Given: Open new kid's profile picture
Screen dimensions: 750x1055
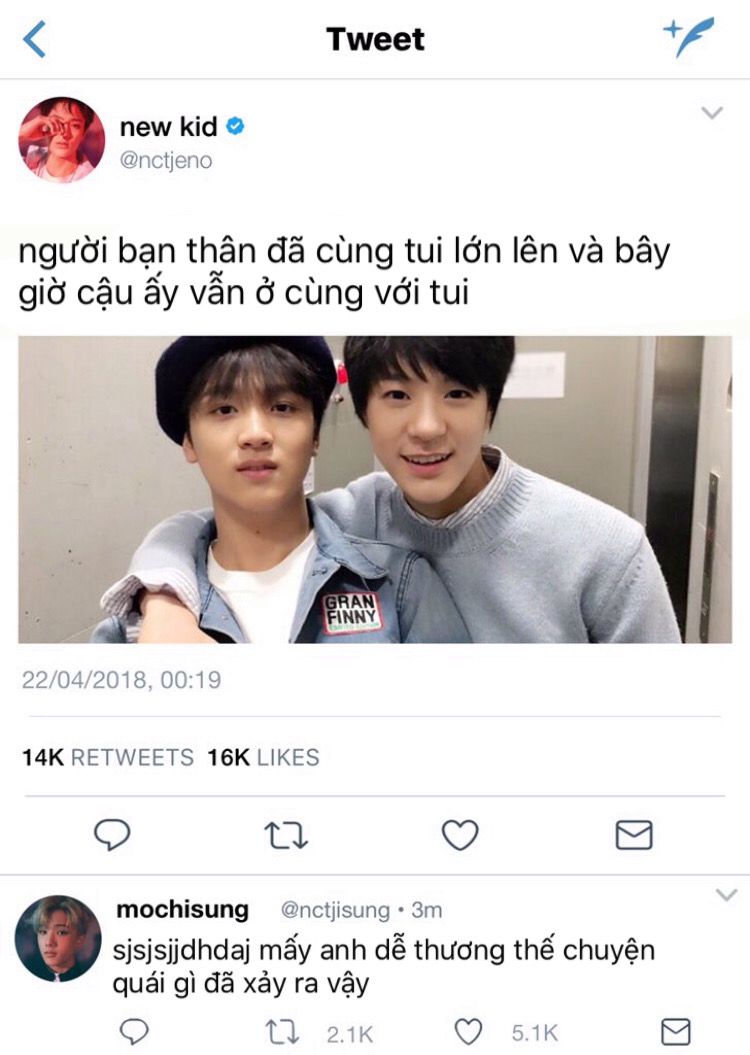Looking at the screenshot, I should coord(62,139).
